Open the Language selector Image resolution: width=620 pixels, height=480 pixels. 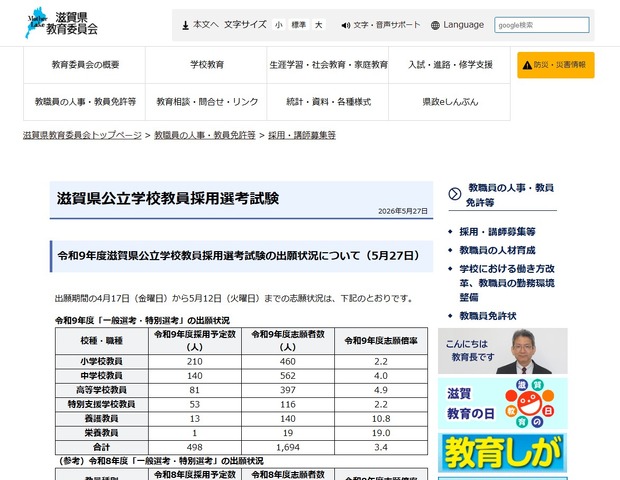pyautogui.click(x=457, y=25)
